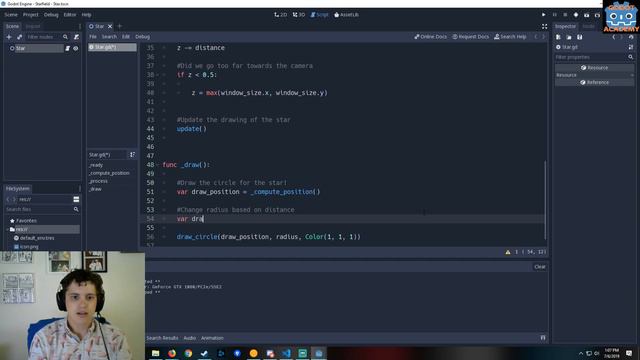Go to next script in history

point(543,37)
